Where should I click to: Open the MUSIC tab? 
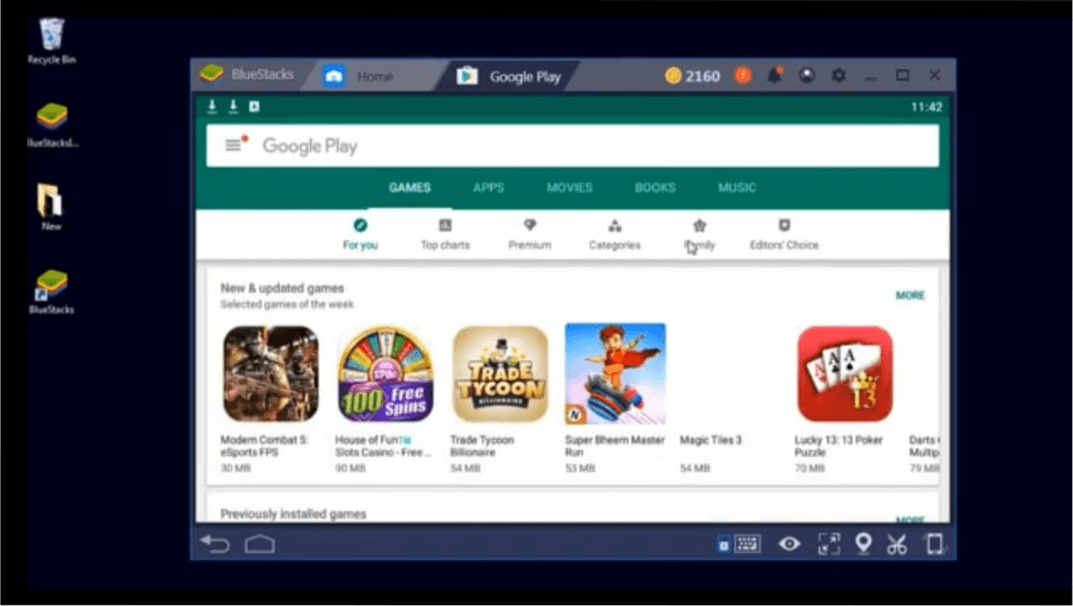coord(737,187)
